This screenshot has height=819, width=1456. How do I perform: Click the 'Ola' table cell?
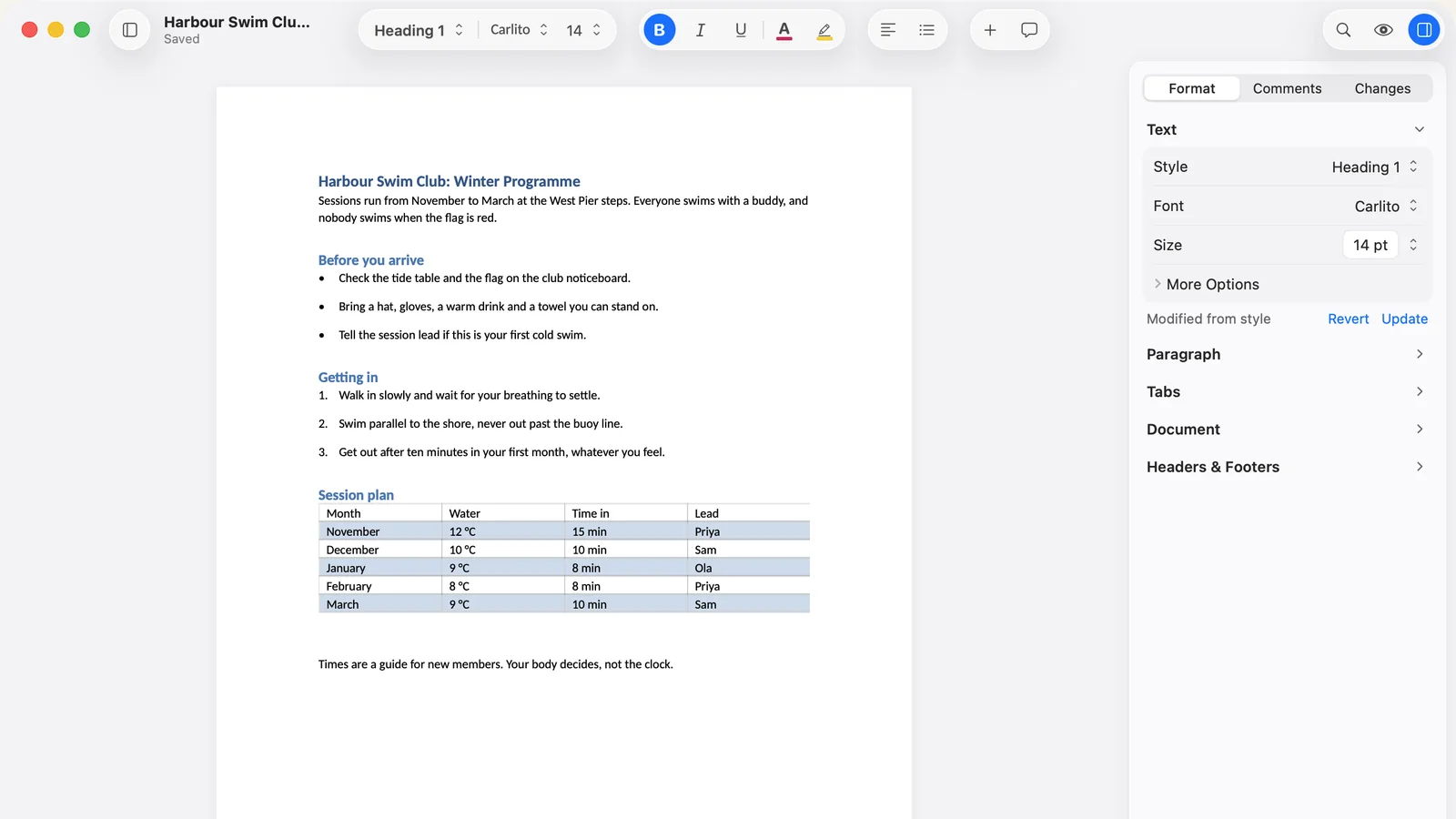749,568
